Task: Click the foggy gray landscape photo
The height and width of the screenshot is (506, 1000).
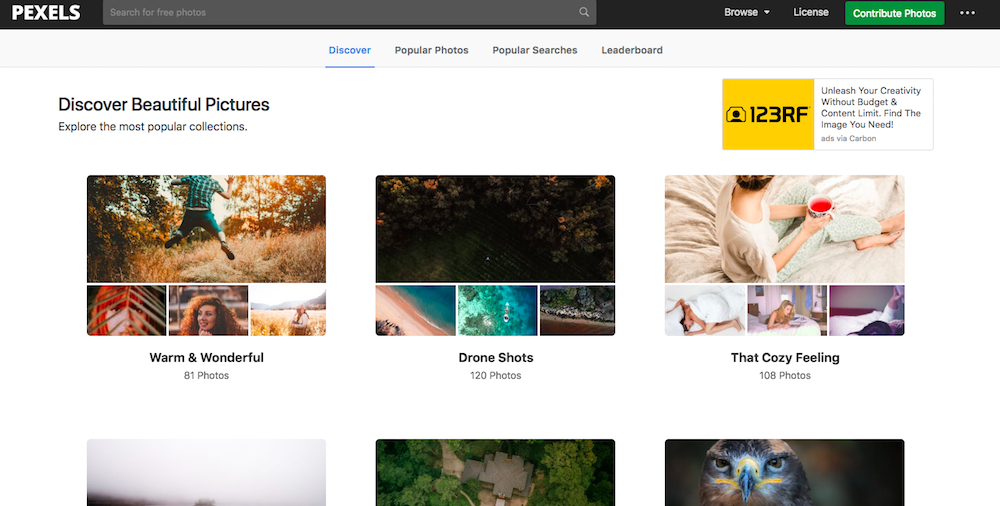Action: point(207,472)
